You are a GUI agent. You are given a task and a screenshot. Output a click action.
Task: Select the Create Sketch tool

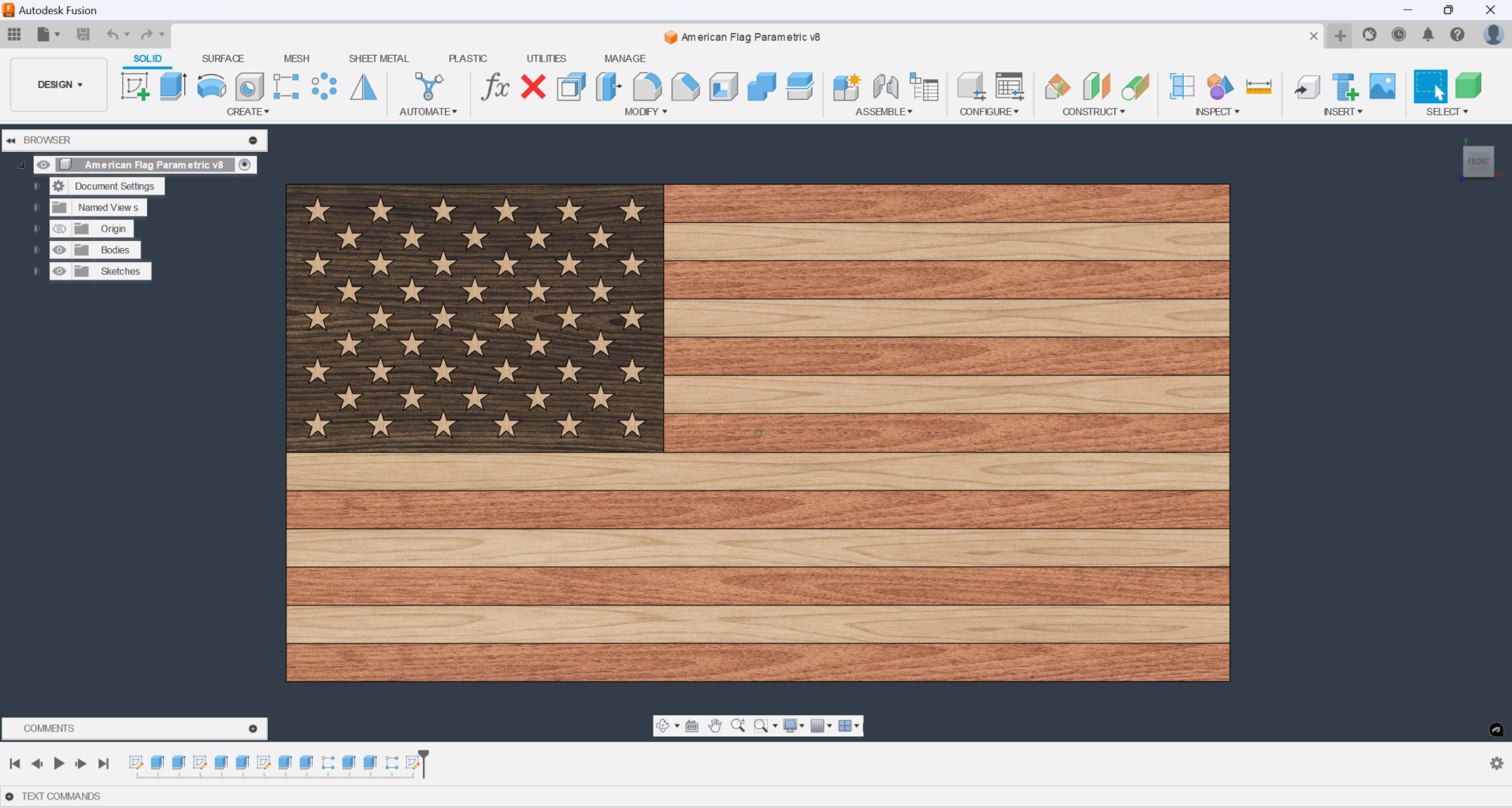click(135, 86)
